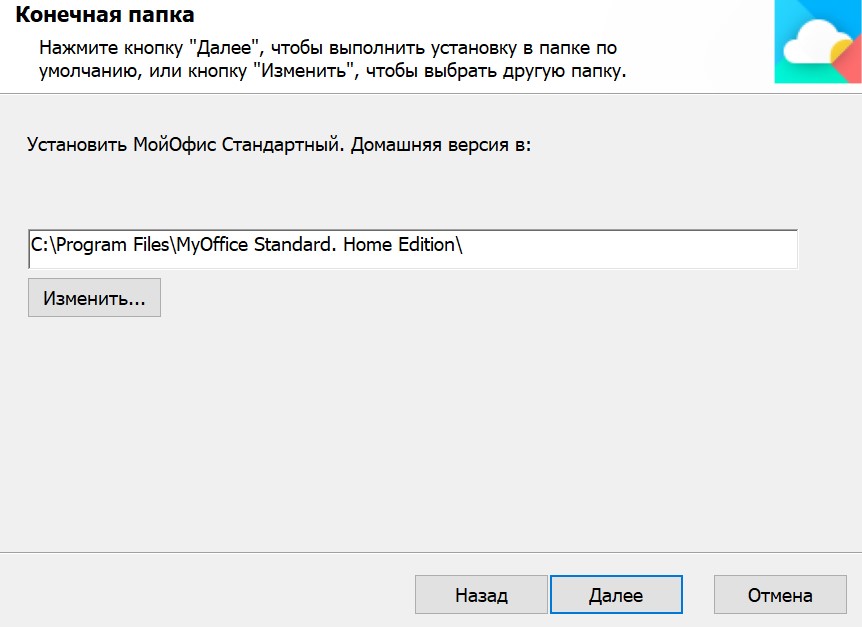Click the Конечная папка heading

pos(105,15)
